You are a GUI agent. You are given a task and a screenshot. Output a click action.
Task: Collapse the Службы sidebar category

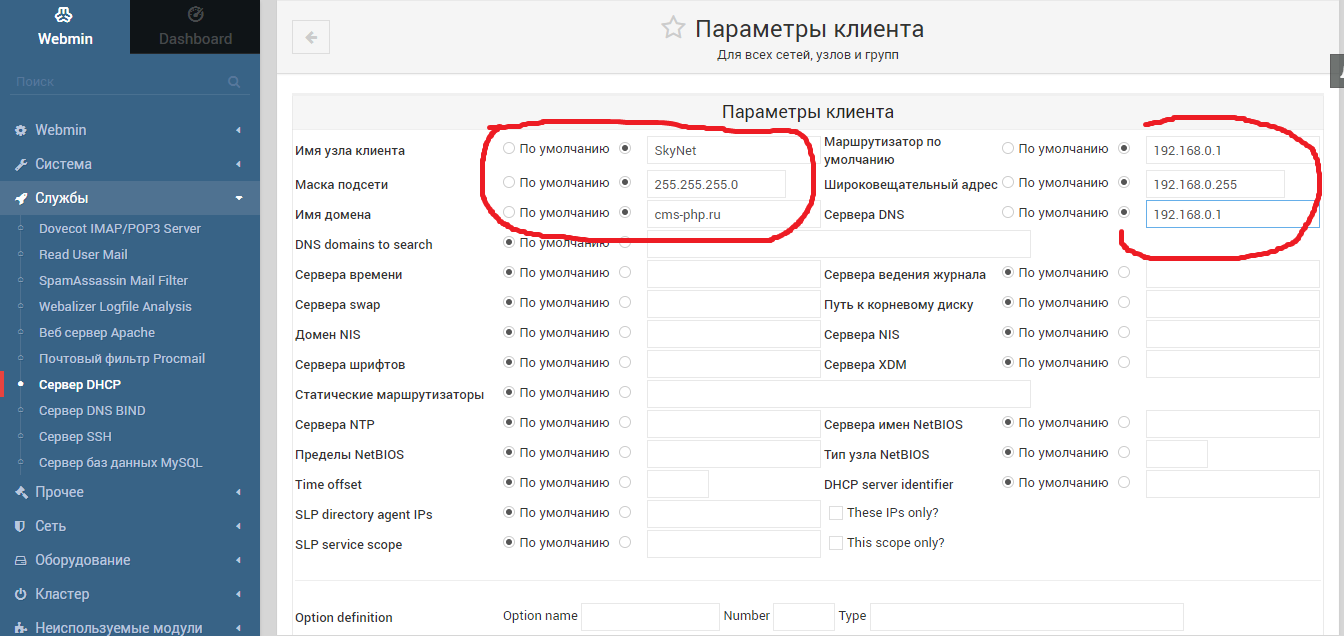[x=130, y=198]
